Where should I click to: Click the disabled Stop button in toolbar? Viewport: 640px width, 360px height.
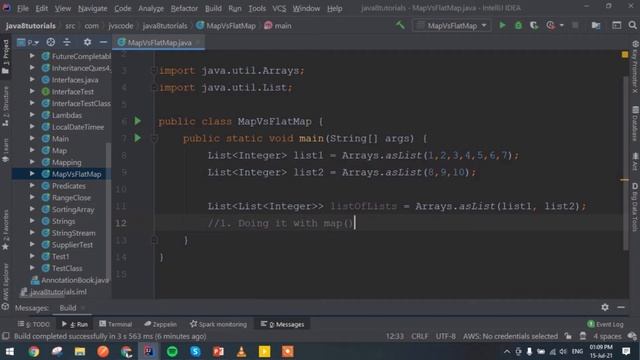click(575, 25)
